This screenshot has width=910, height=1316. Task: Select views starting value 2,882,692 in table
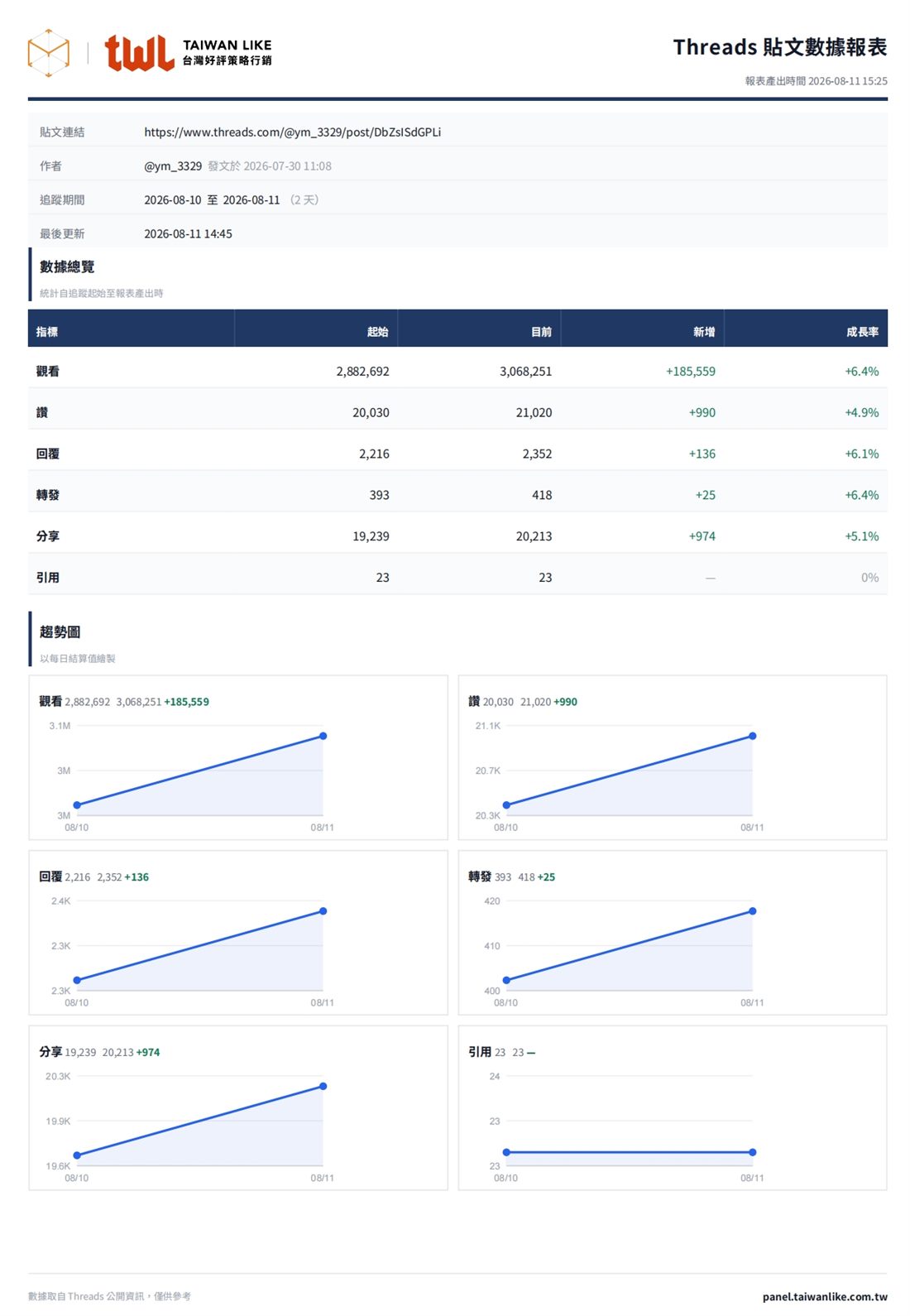click(362, 371)
